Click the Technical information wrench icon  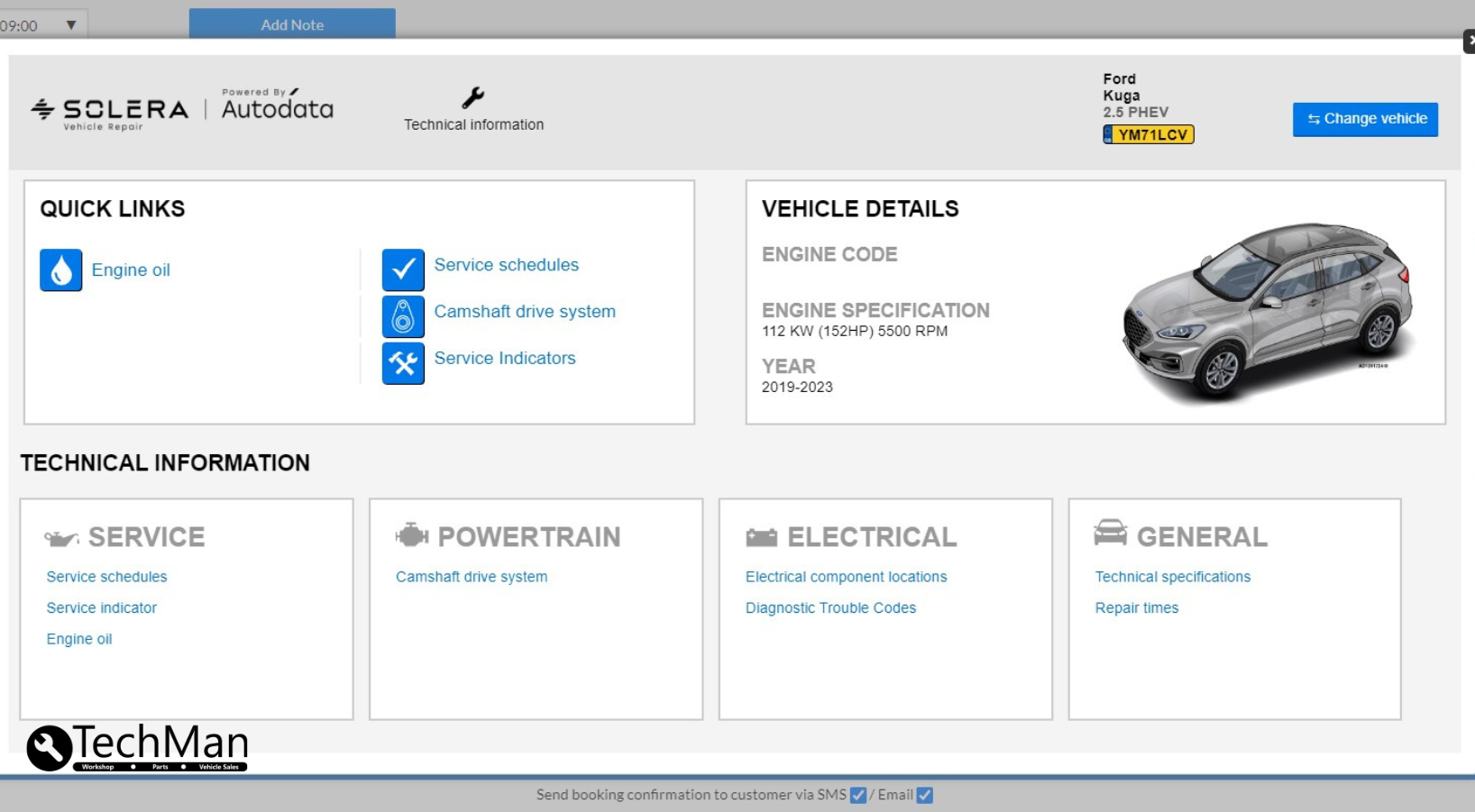click(x=473, y=97)
